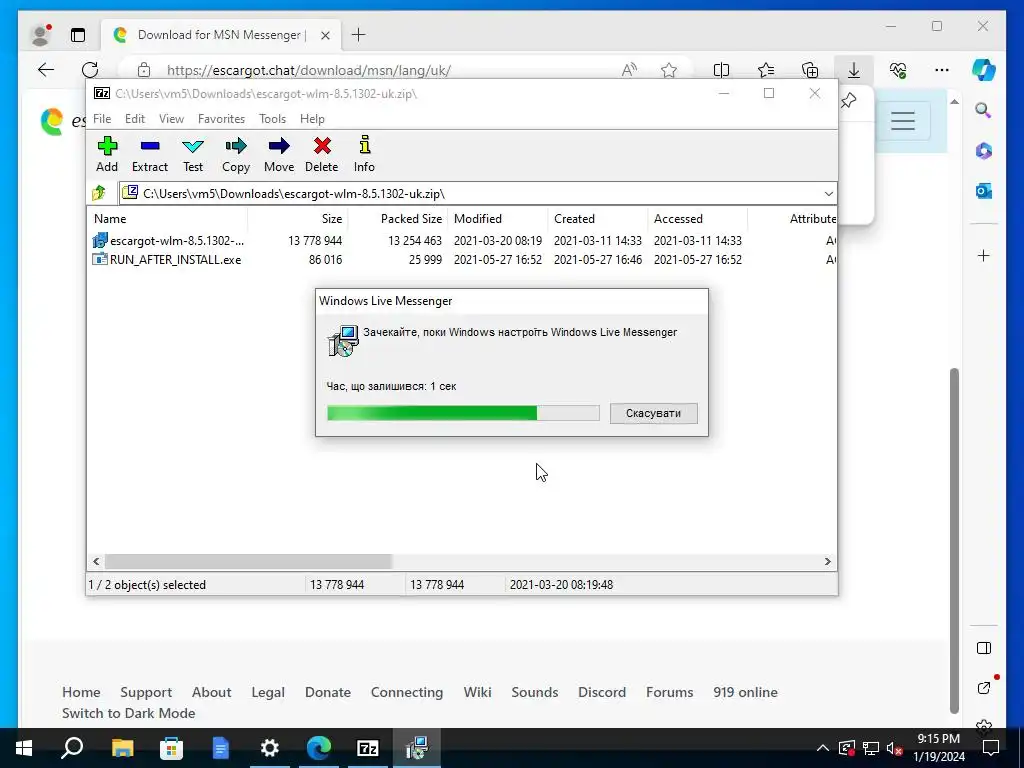Viewport: 1024px width, 768px height.
Task: Toggle the Read aloud icon in the address bar
Action: [629, 70]
